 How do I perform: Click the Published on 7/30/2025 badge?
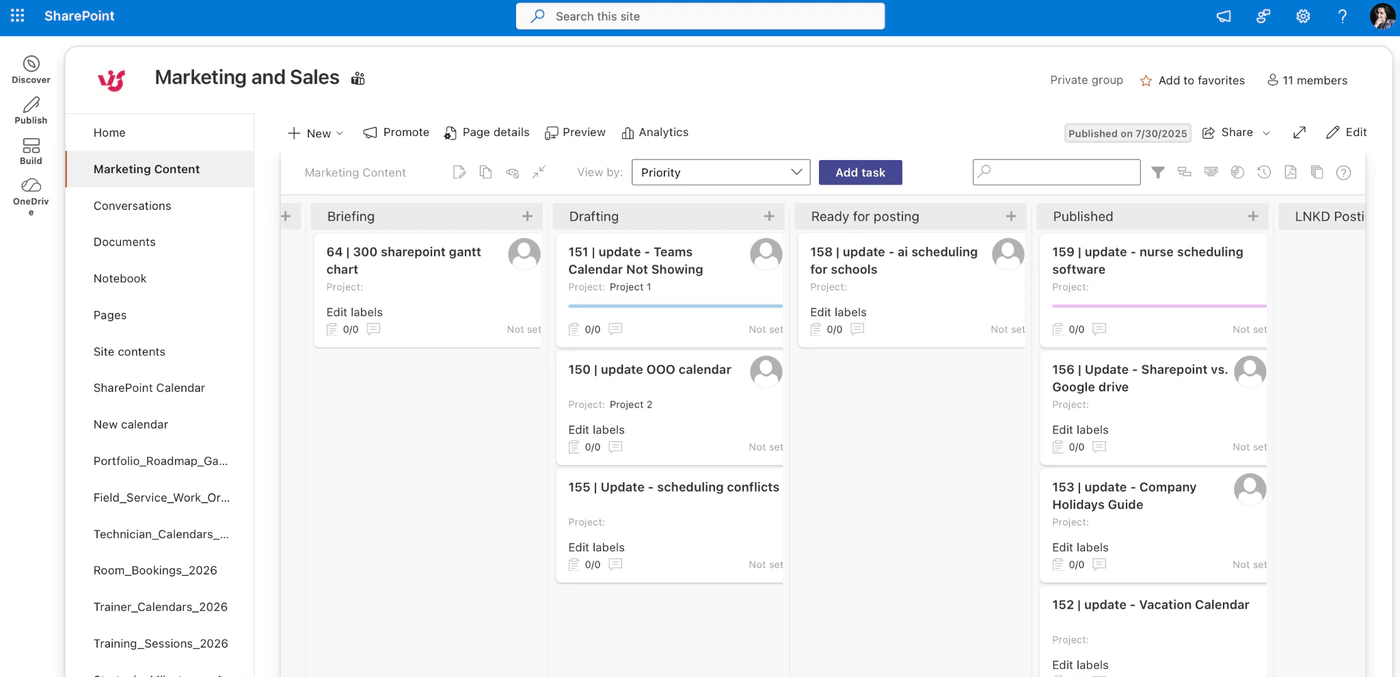point(1128,133)
